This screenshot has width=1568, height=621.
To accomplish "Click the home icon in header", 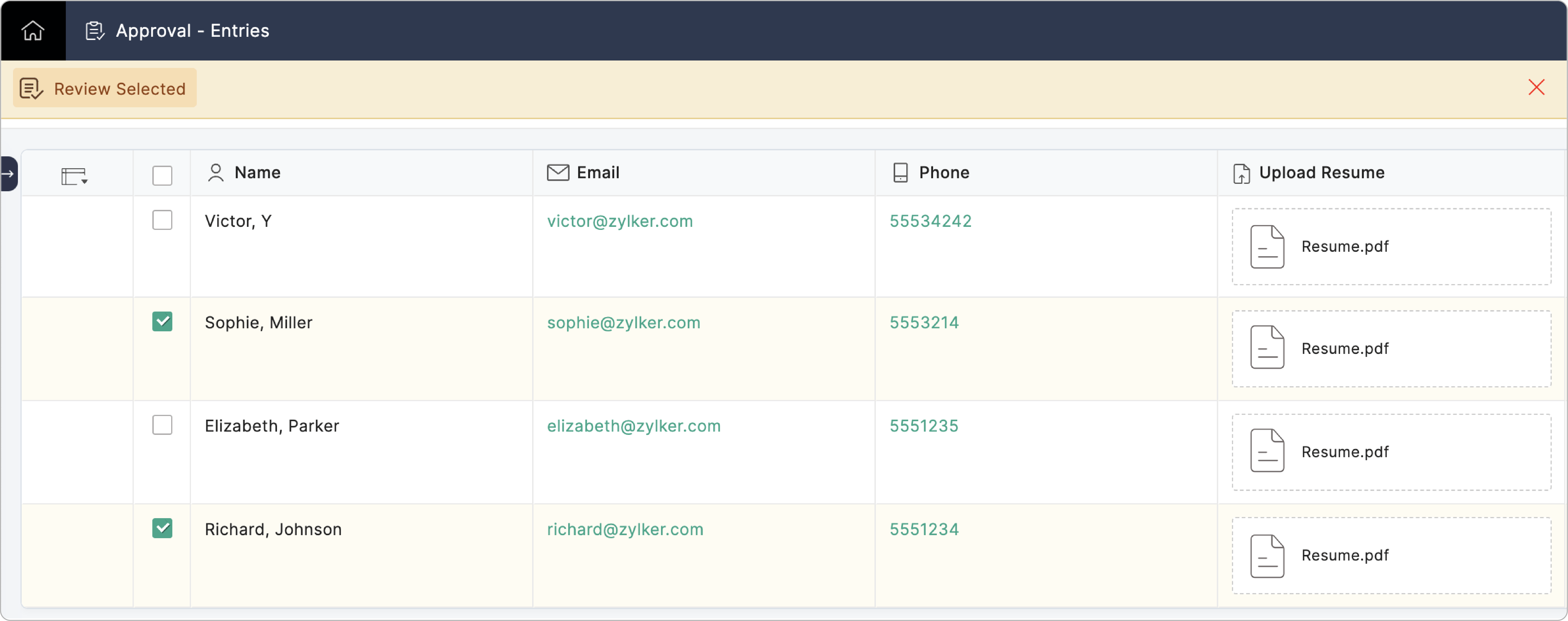I will click(x=33, y=30).
